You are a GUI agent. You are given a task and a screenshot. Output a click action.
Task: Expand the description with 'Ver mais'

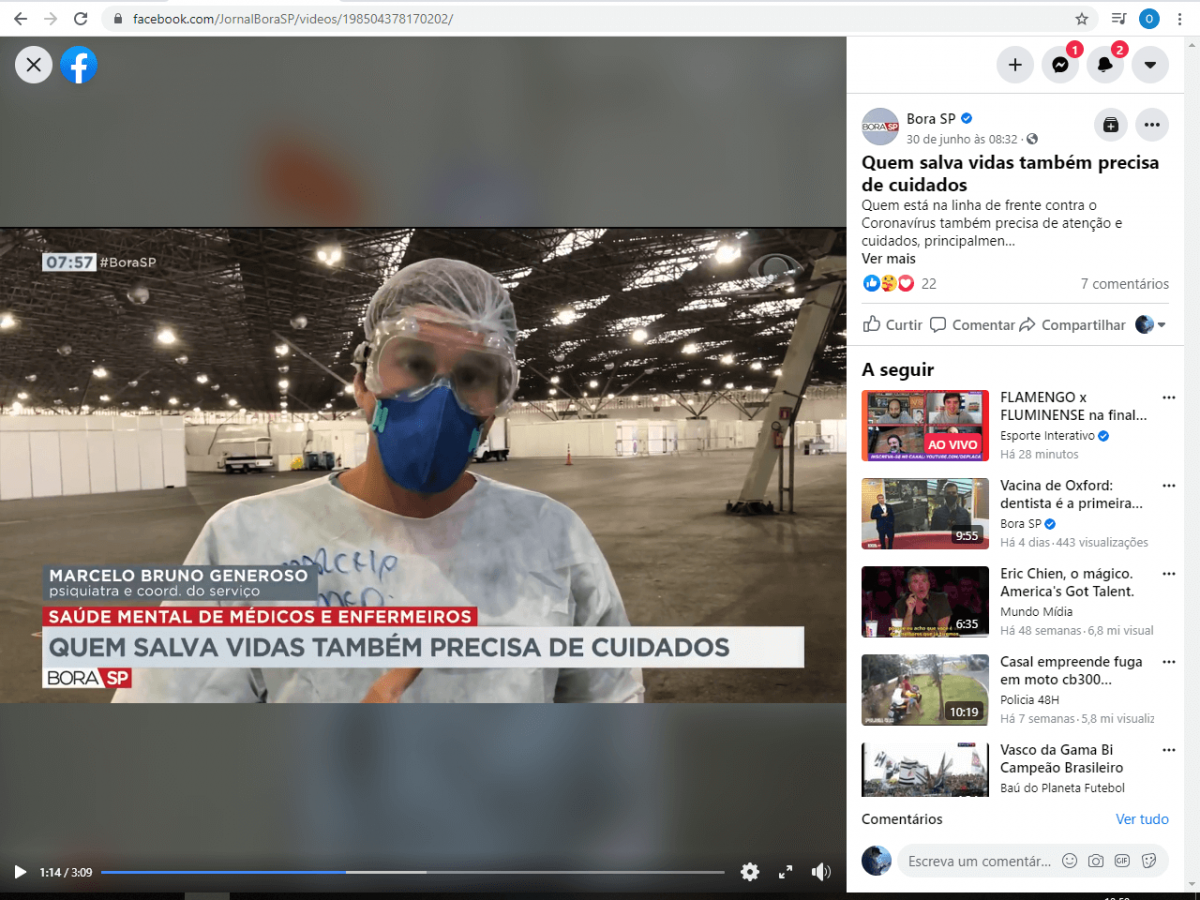point(888,259)
